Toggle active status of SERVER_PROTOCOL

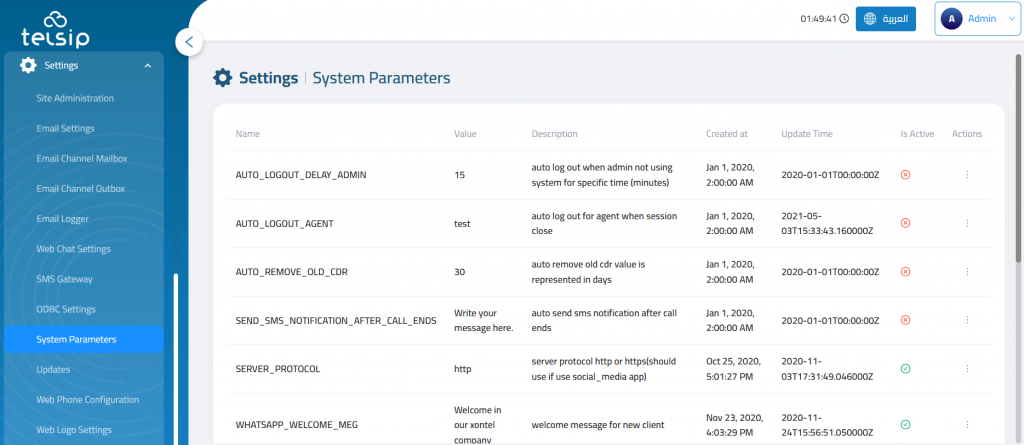(x=905, y=369)
